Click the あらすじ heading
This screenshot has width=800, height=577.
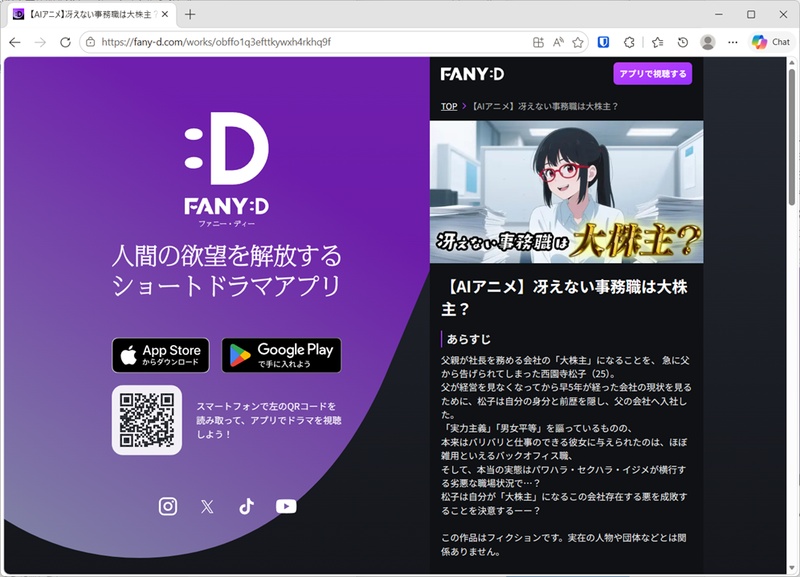pyautogui.click(x=469, y=339)
